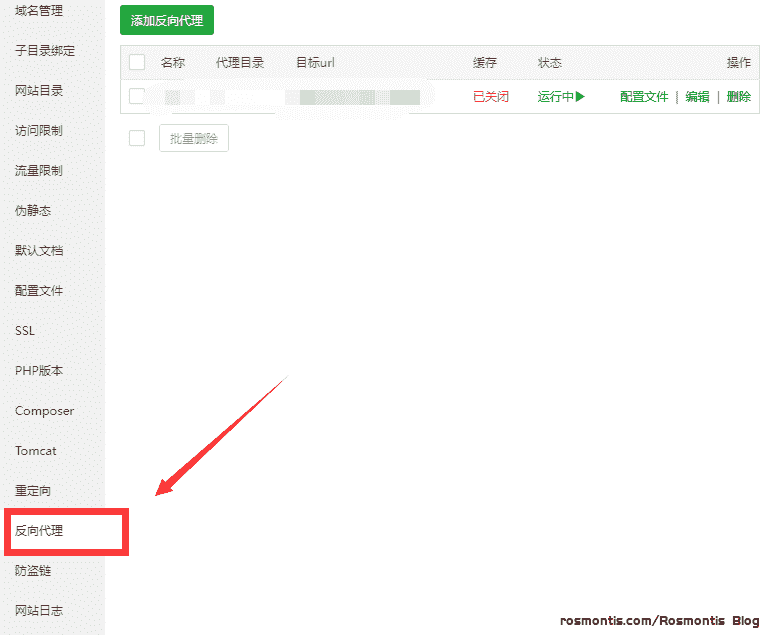Click 编辑 link in proxy row
Screen dimensions: 766x635
pyautogui.click(x=697, y=97)
